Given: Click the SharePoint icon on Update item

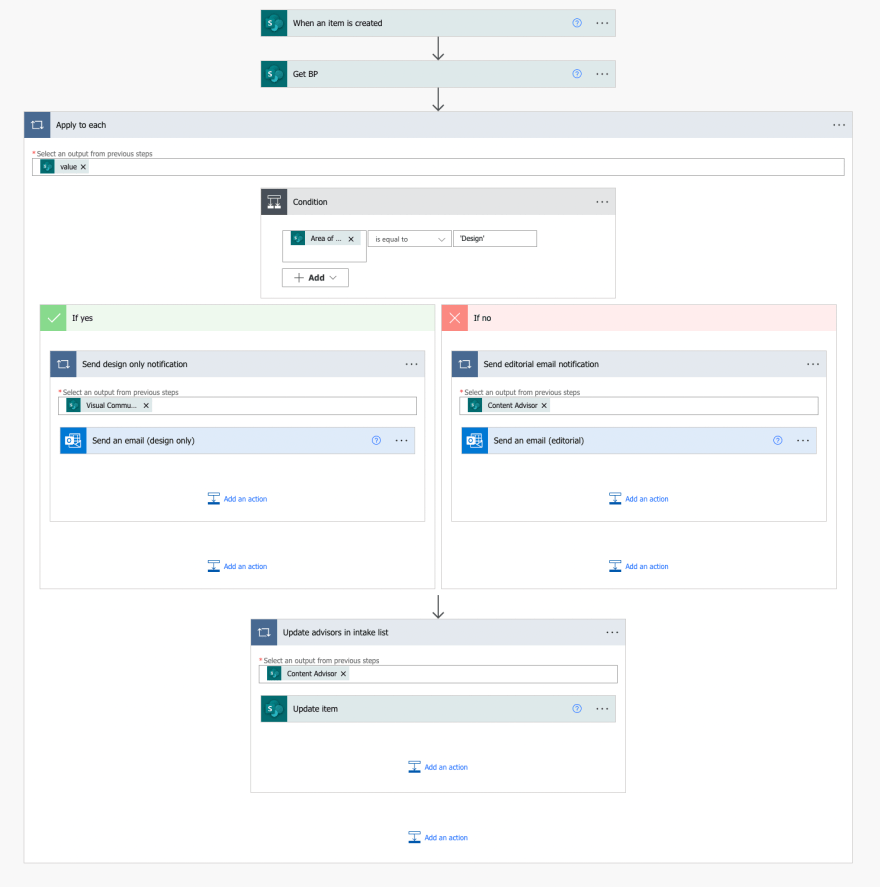Looking at the screenshot, I should click(x=274, y=709).
